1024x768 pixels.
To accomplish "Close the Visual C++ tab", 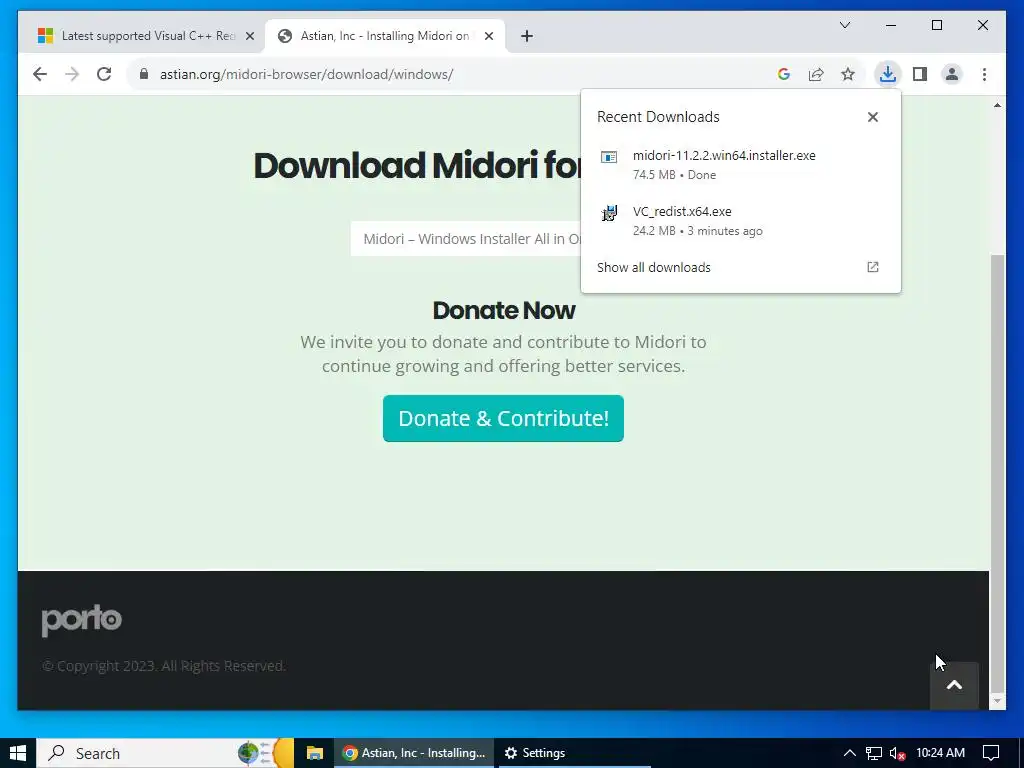I will [x=249, y=37].
